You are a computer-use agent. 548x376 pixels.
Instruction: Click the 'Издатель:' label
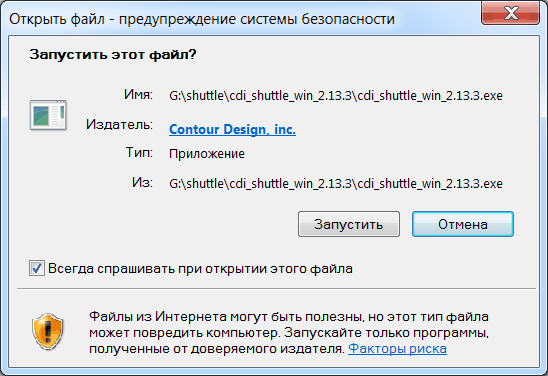(119, 124)
